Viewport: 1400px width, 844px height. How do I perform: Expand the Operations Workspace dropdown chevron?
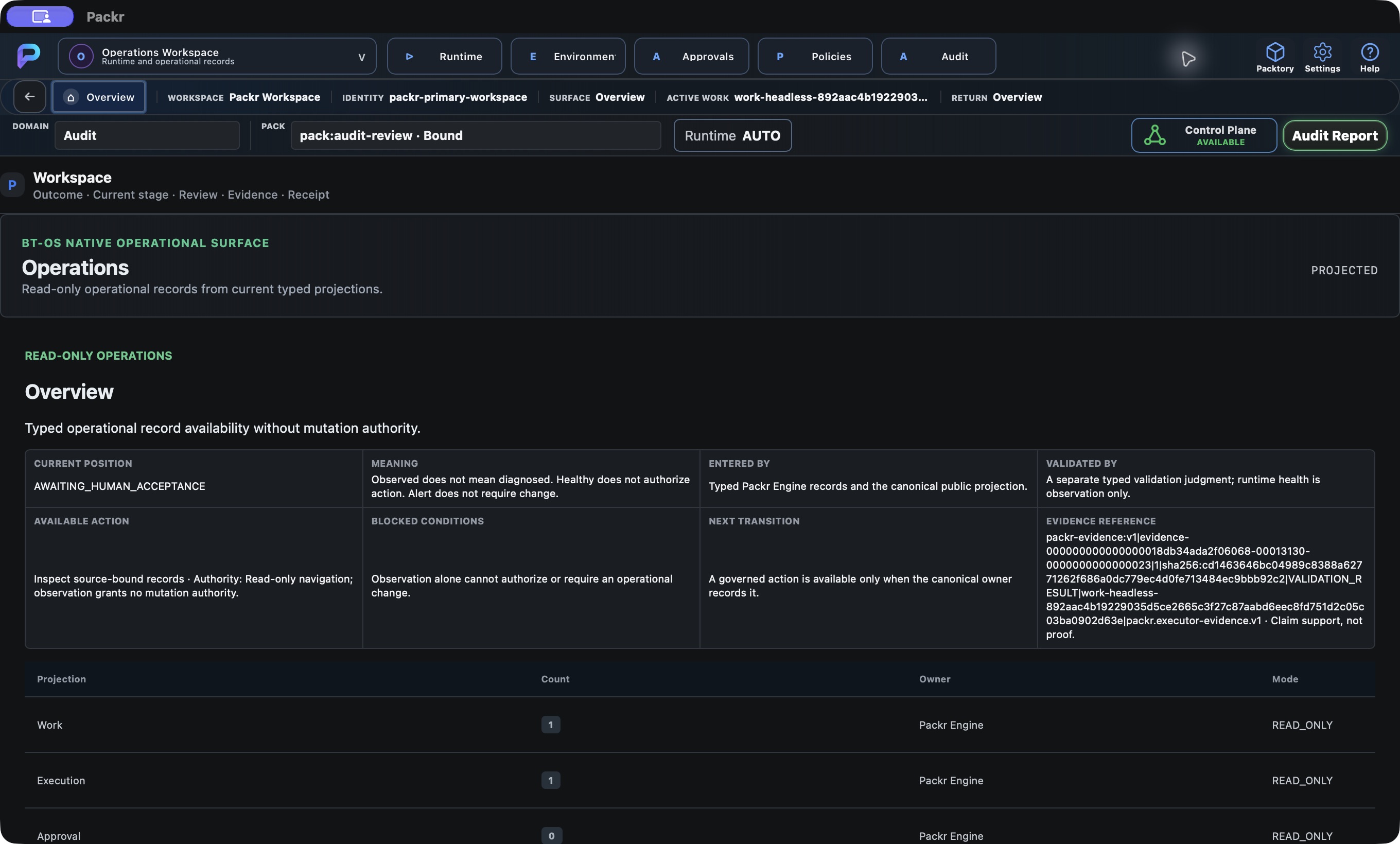[x=361, y=57]
